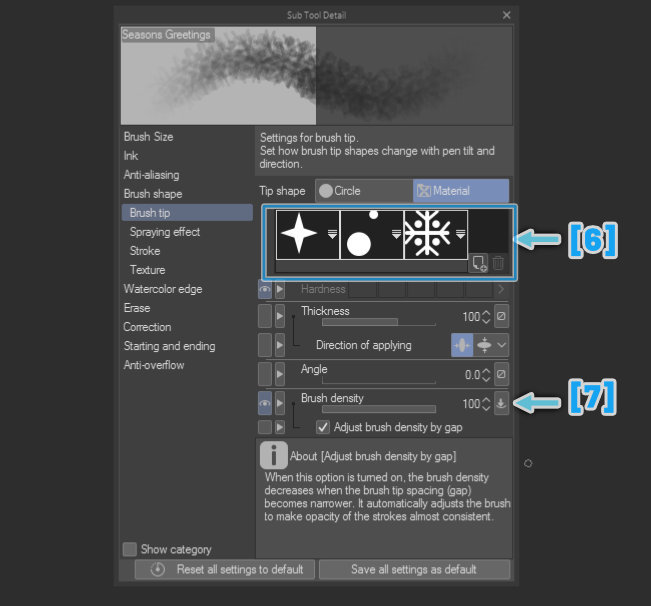Open the Angle dynamics settings icon

click(501, 374)
